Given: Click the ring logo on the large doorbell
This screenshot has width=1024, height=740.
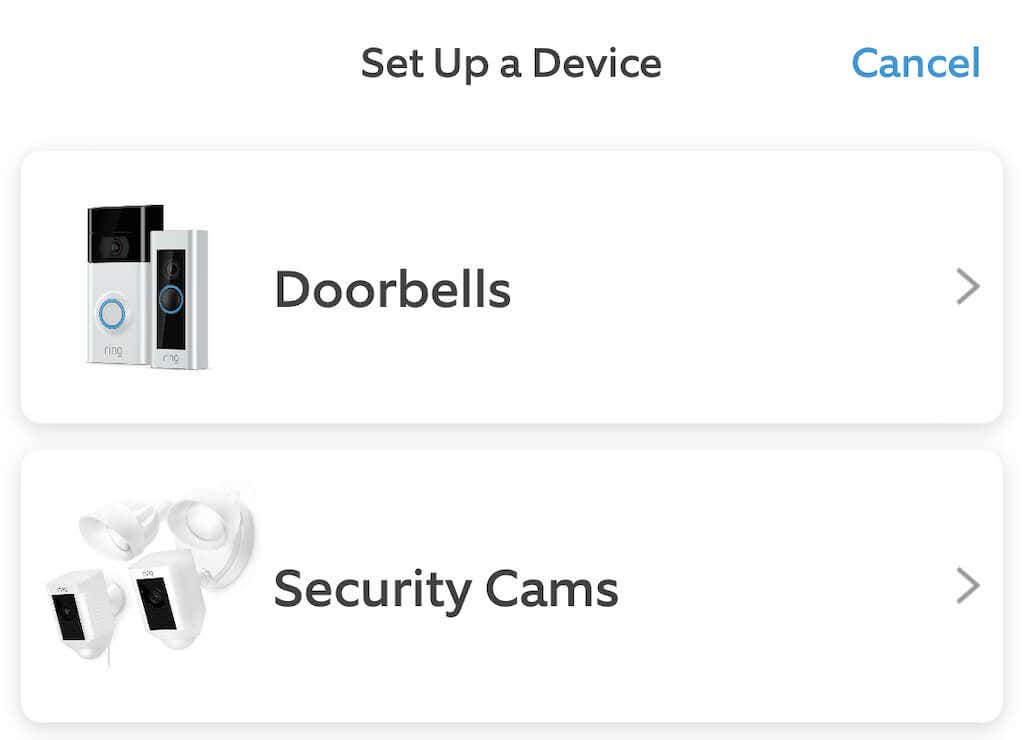Looking at the screenshot, I should point(112,352).
